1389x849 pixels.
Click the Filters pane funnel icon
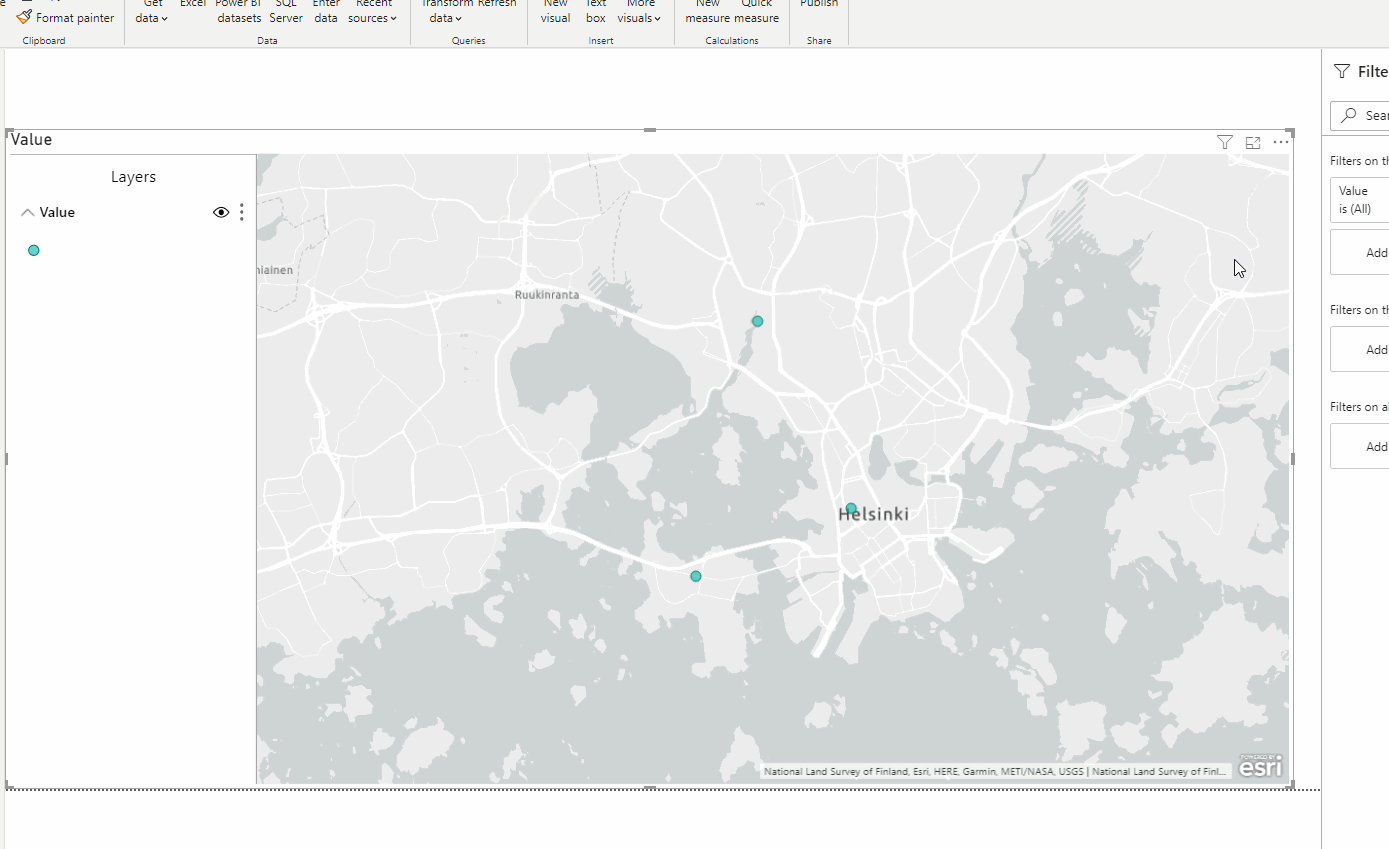pyautogui.click(x=1342, y=71)
